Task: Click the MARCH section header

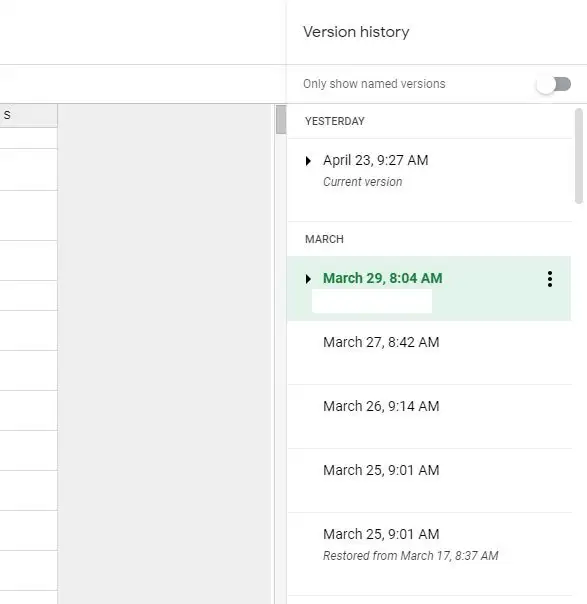Action: click(x=324, y=239)
